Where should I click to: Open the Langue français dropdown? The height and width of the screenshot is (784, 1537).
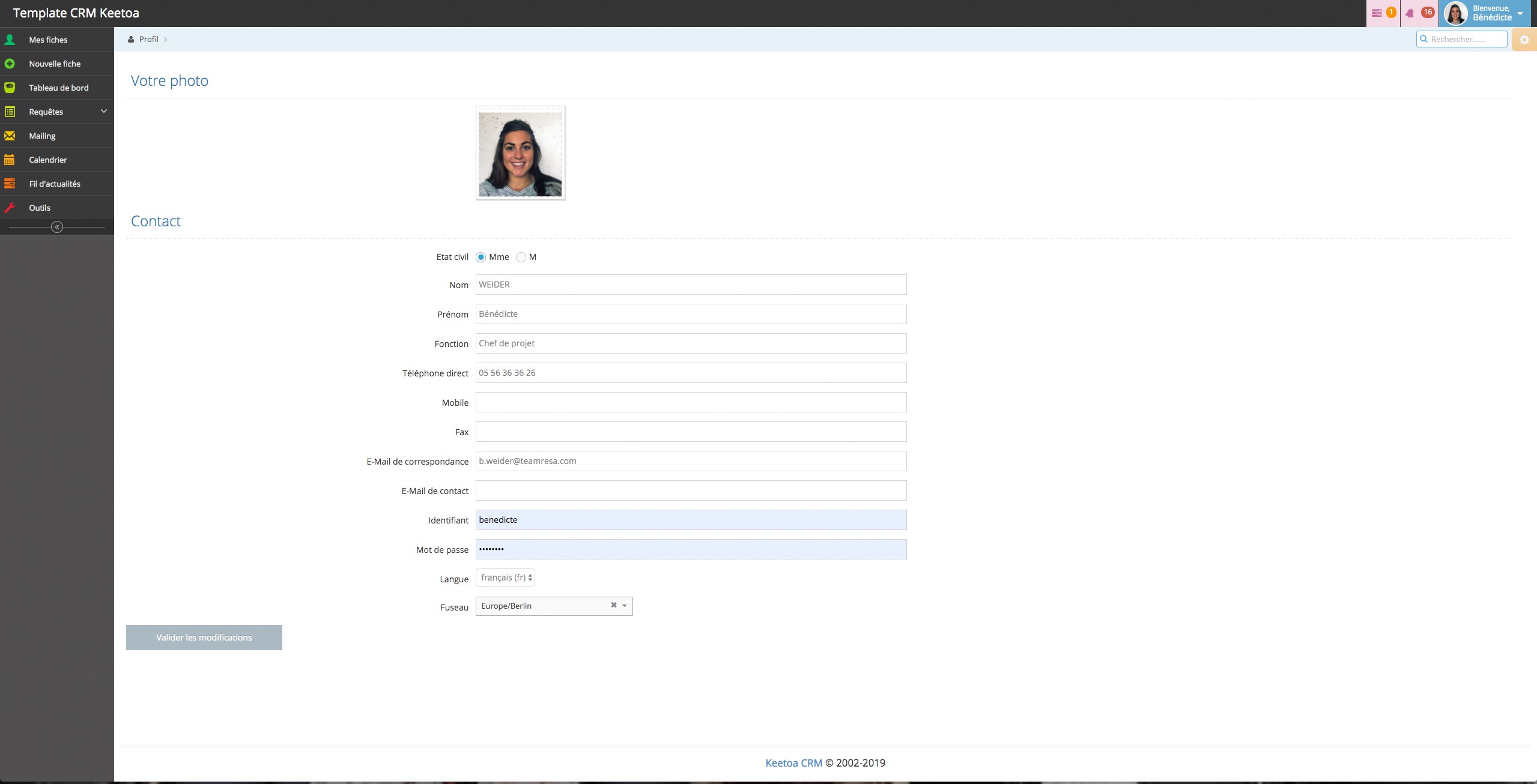tap(505, 577)
